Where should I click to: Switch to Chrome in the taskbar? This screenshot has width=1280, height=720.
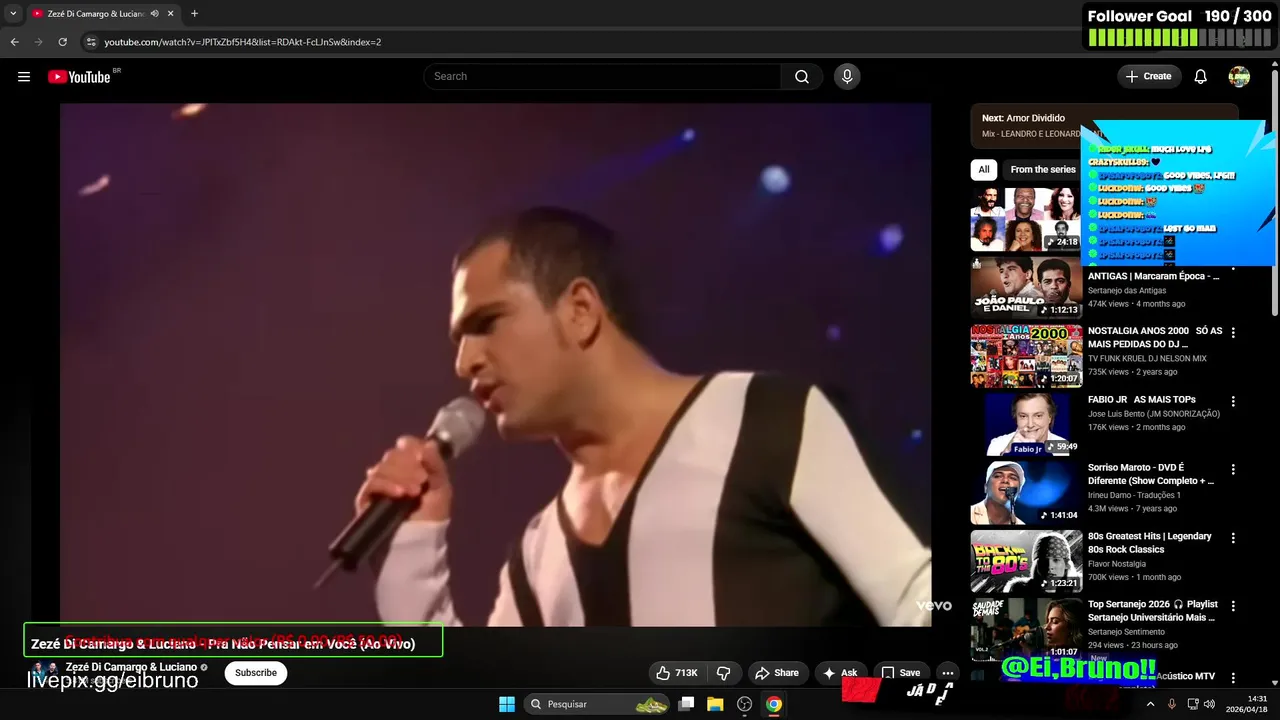point(773,704)
